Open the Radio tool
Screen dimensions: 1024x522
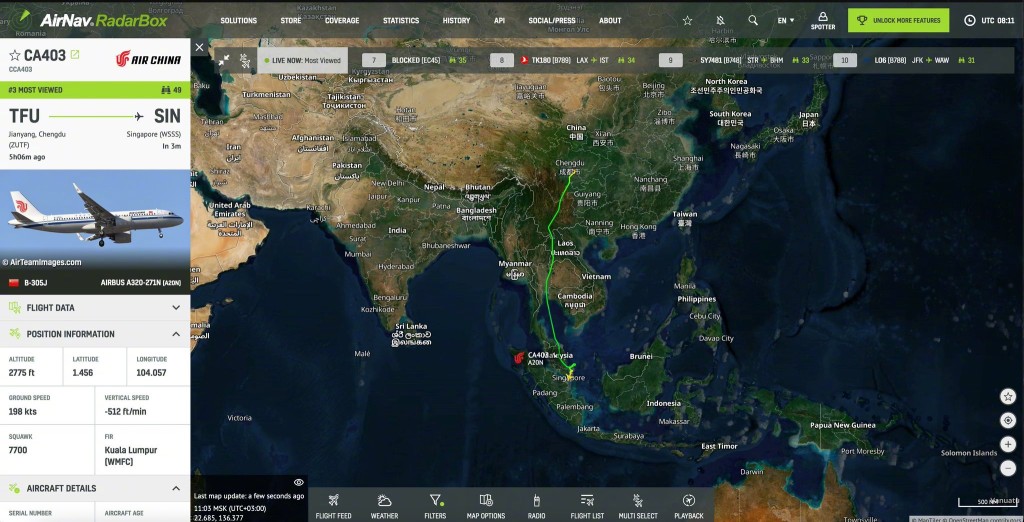pos(536,505)
